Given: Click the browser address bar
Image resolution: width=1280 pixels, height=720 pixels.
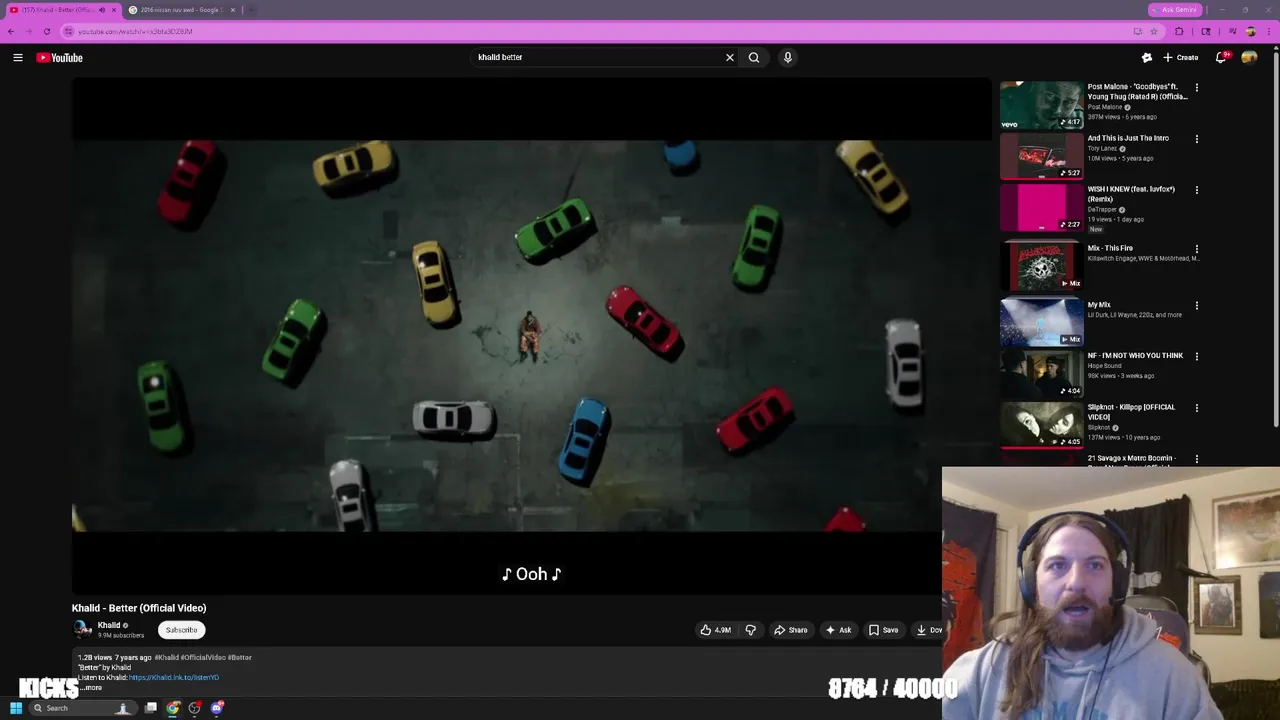Looking at the screenshot, I should coord(600,31).
